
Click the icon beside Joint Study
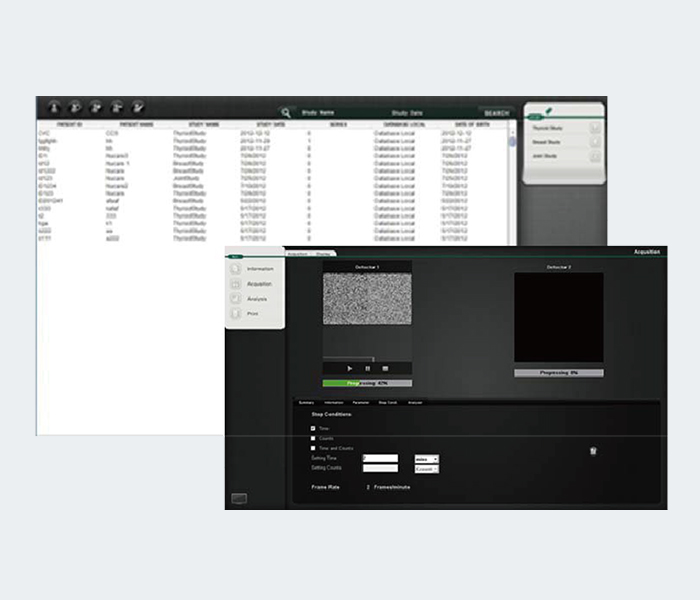(x=595, y=156)
